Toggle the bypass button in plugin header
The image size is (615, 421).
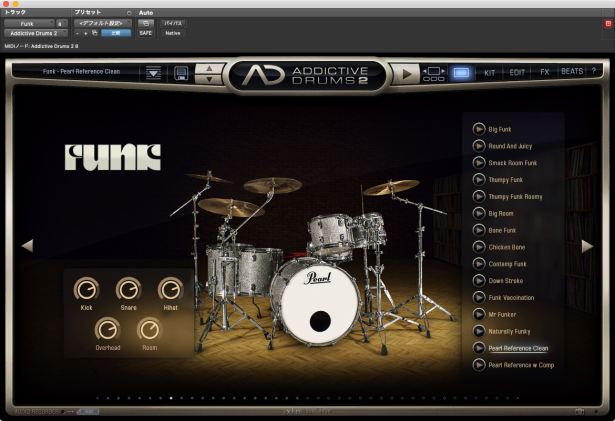(x=173, y=21)
